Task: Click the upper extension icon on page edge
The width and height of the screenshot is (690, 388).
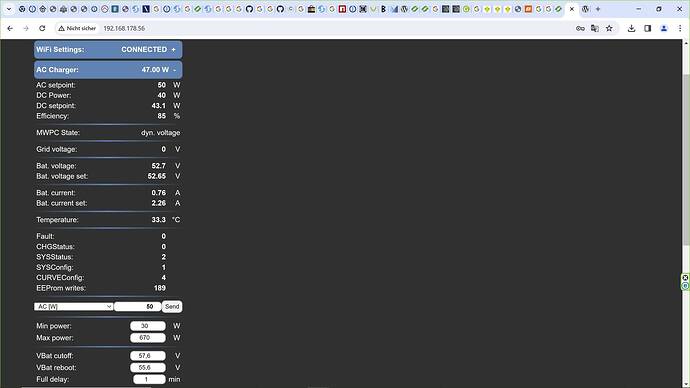Action: coord(685,278)
